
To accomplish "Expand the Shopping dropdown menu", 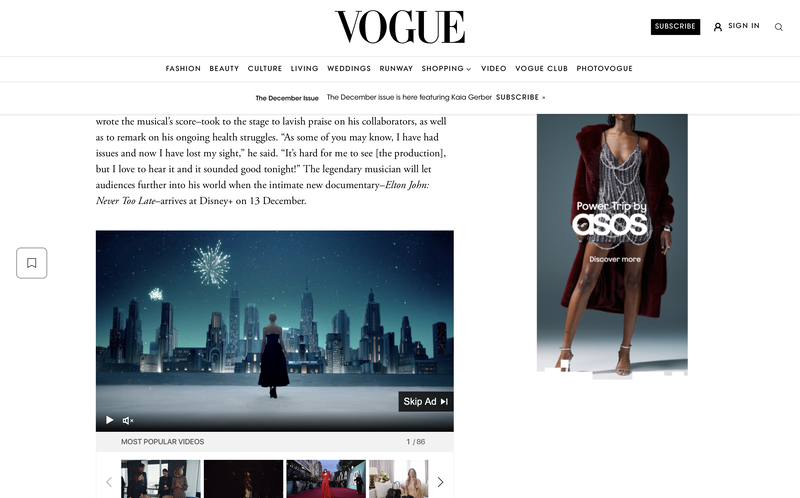I will (446, 68).
